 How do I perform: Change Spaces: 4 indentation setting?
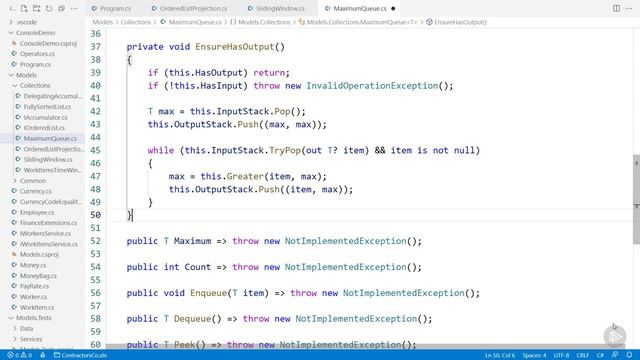tap(534, 355)
